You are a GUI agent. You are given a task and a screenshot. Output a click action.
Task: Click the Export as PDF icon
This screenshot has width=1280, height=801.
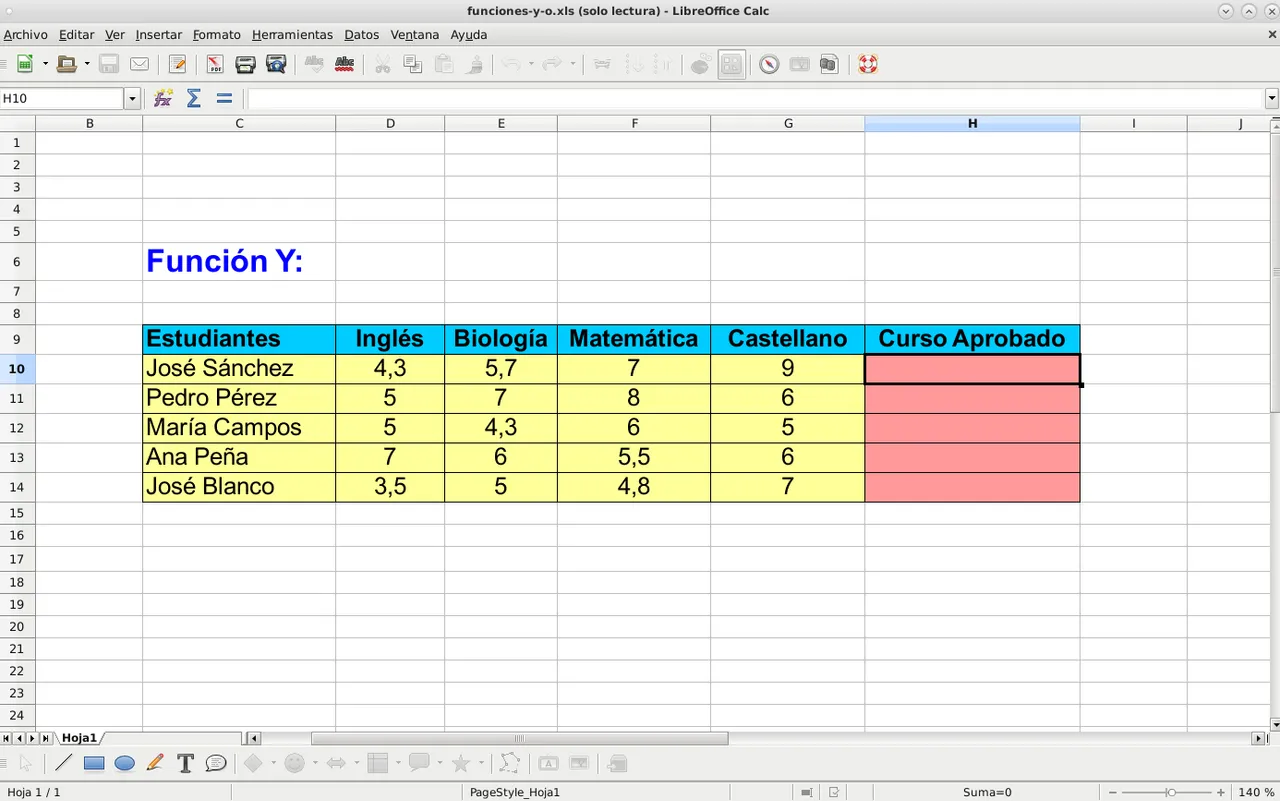click(215, 65)
